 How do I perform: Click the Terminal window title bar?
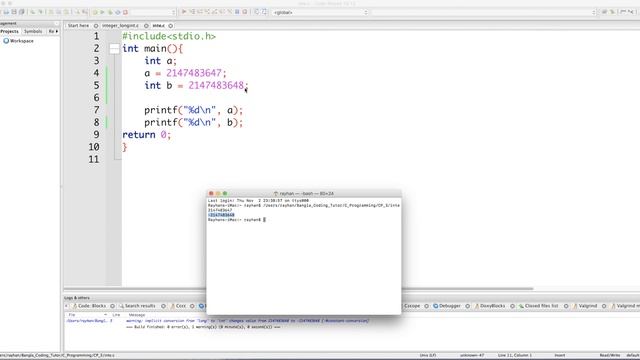point(304,193)
